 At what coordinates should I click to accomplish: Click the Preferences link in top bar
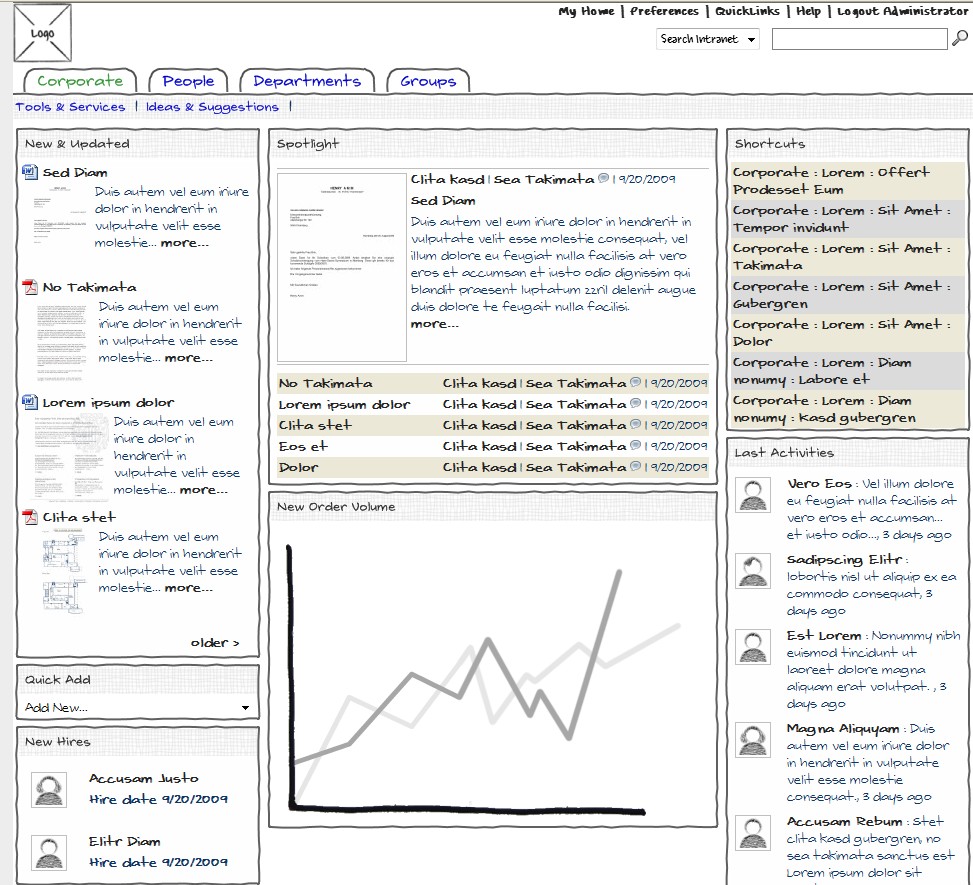(x=664, y=11)
